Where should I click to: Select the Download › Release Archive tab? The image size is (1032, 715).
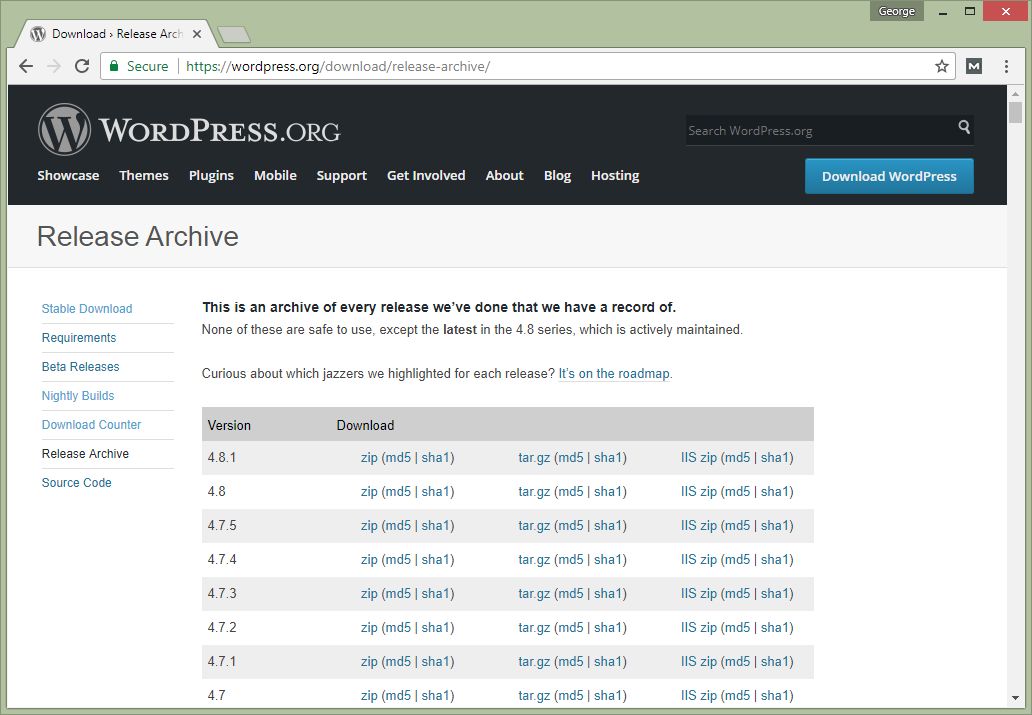point(116,34)
